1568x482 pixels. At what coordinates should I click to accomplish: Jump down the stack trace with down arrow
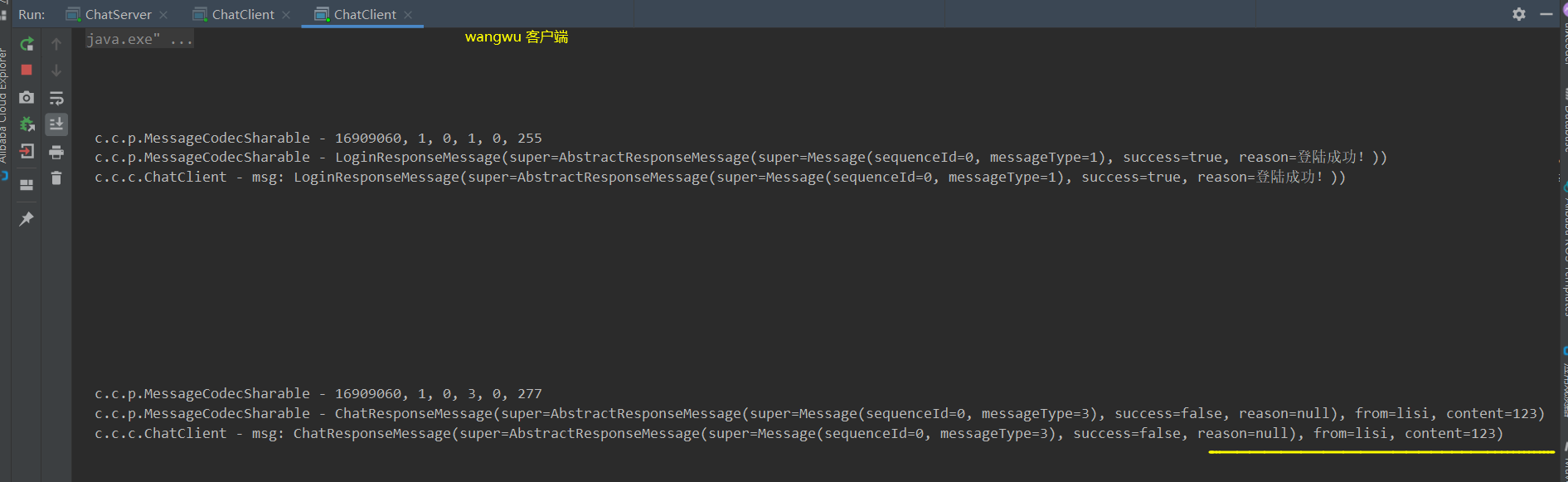(x=56, y=71)
